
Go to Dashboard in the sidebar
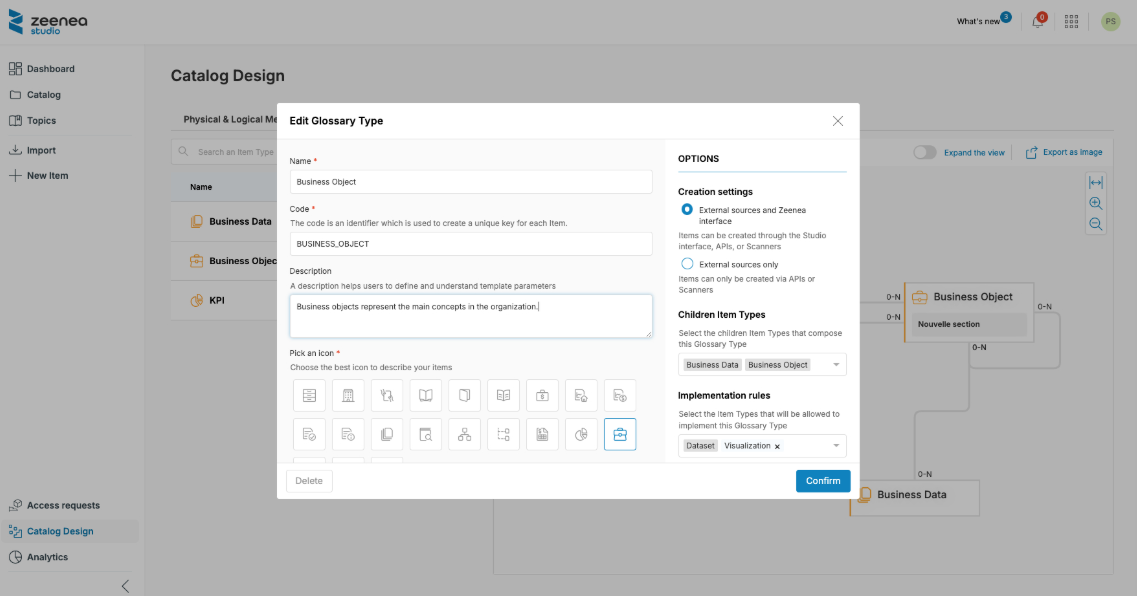click(50, 69)
